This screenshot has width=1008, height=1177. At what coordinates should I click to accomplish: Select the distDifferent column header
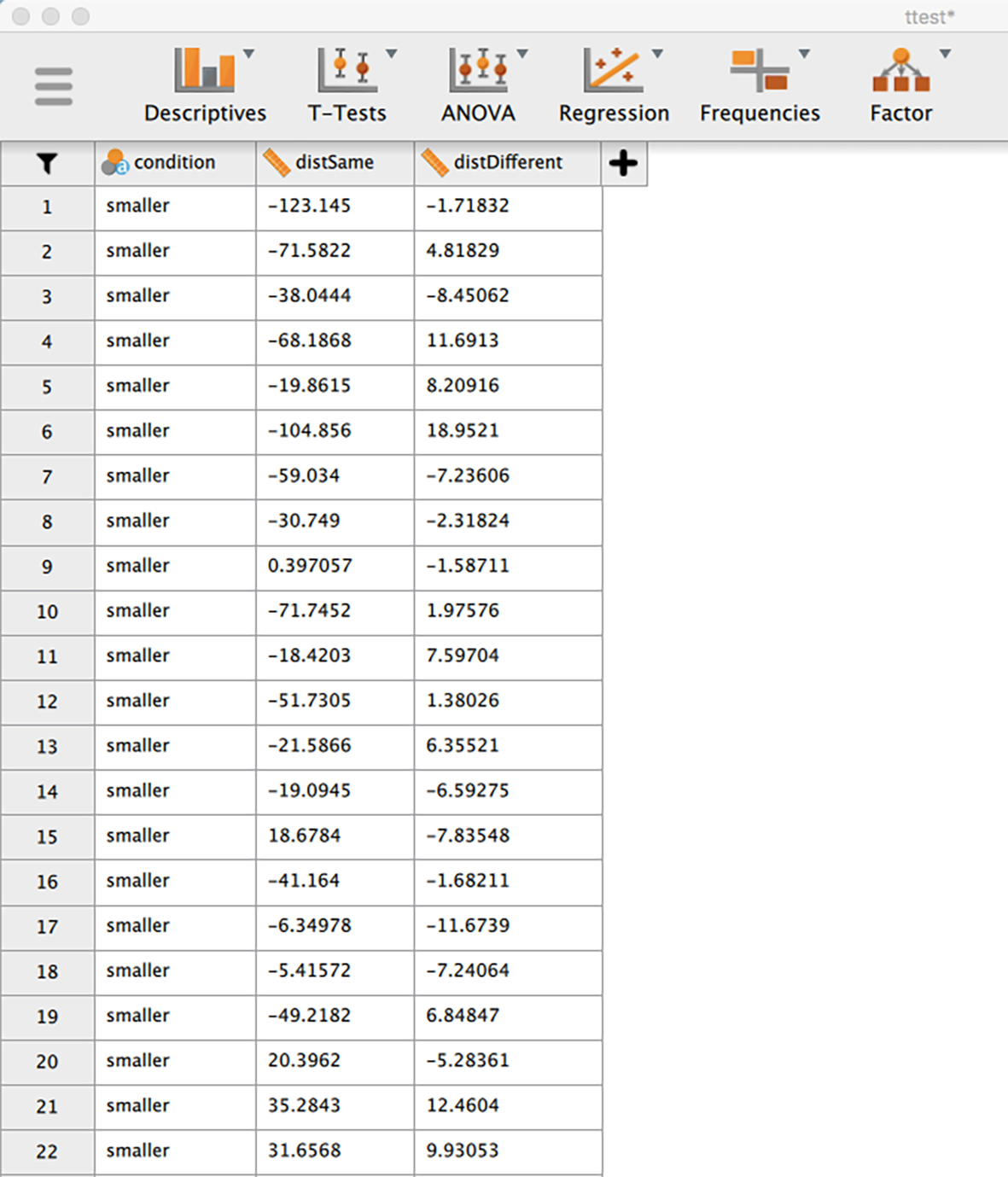(x=508, y=163)
